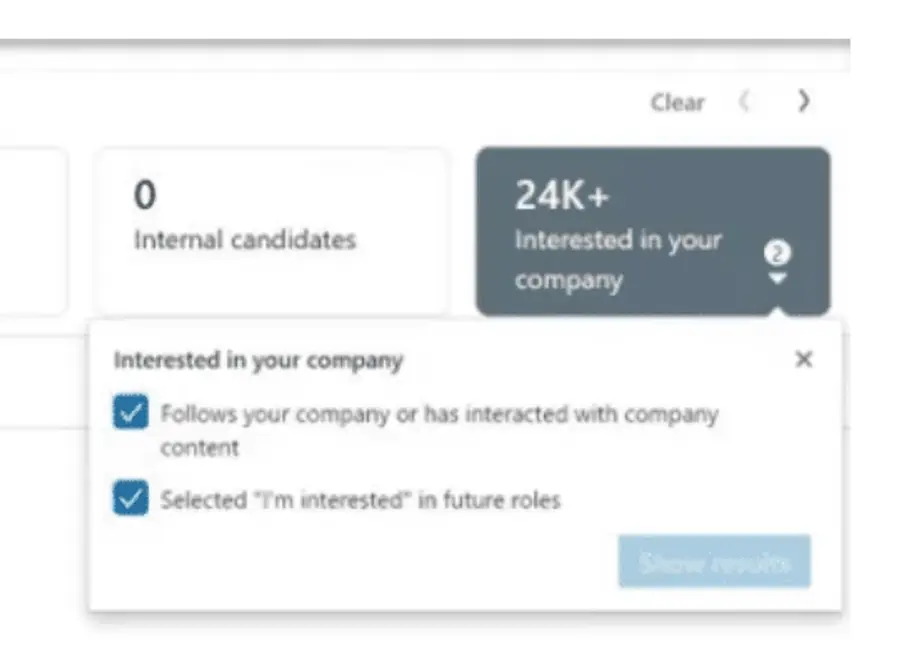The height and width of the screenshot is (660, 900).
Task: Disable 'Selected I'm interested in future roles'
Action: click(129, 497)
